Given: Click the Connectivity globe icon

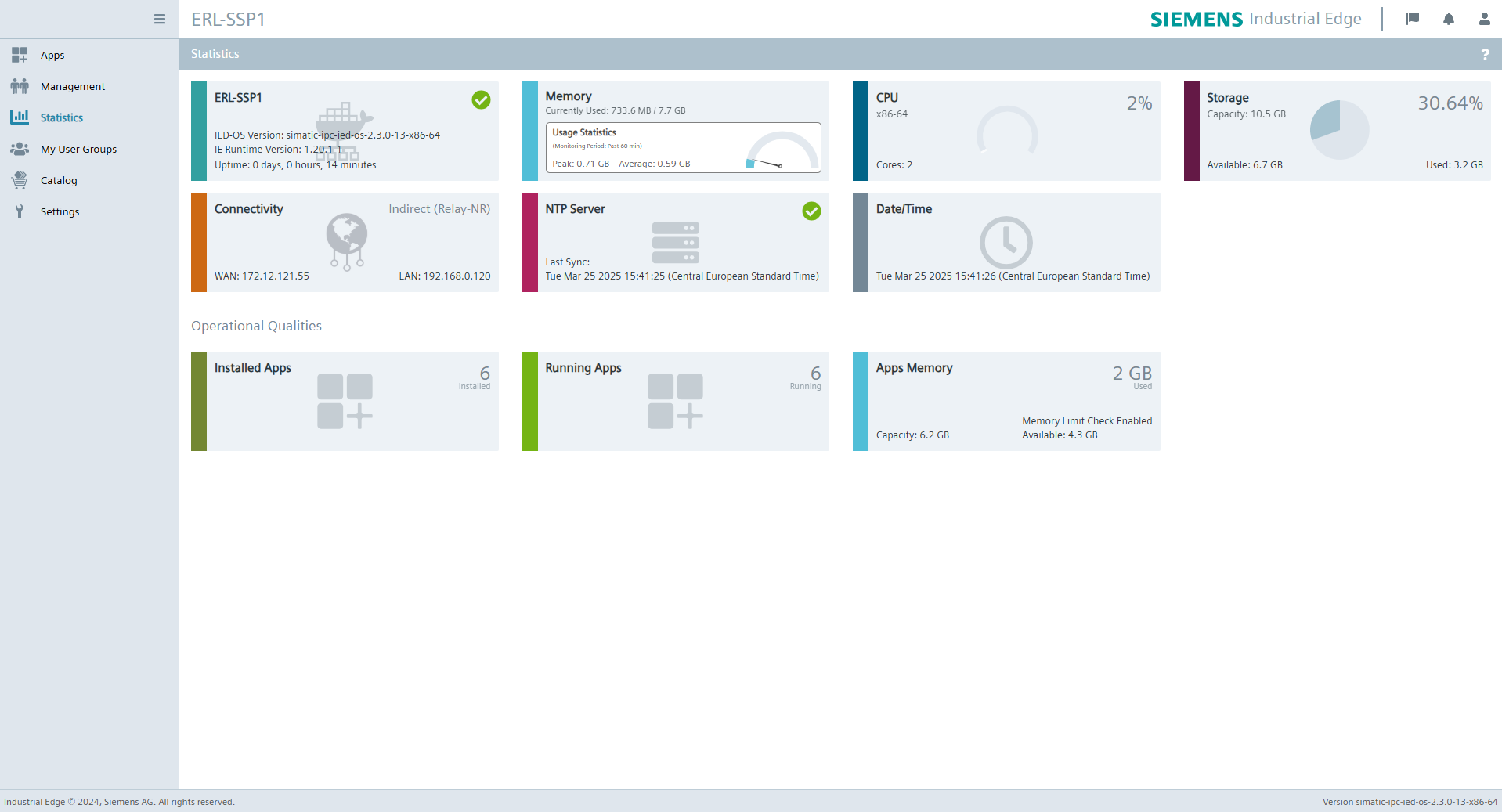Looking at the screenshot, I should pyautogui.click(x=347, y=242).
